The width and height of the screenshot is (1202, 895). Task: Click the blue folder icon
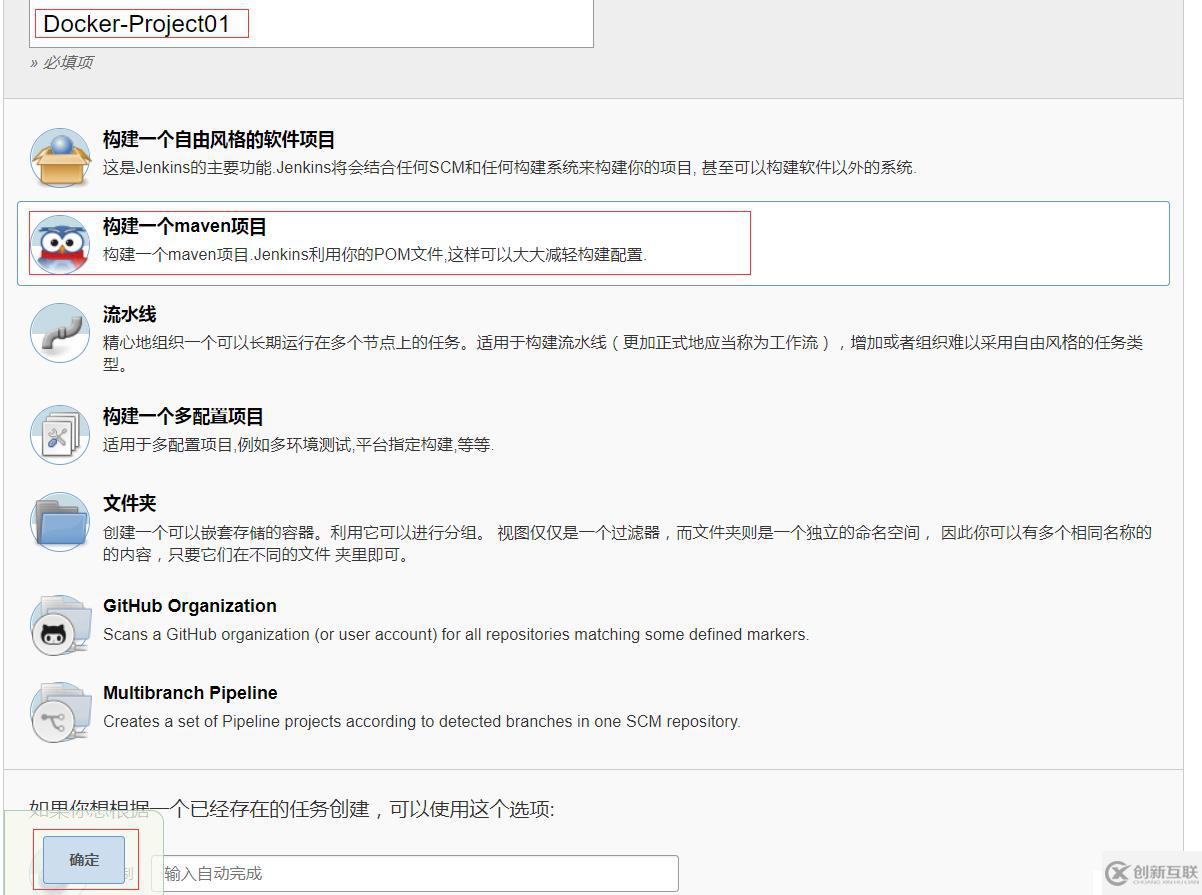click(60, 521)
